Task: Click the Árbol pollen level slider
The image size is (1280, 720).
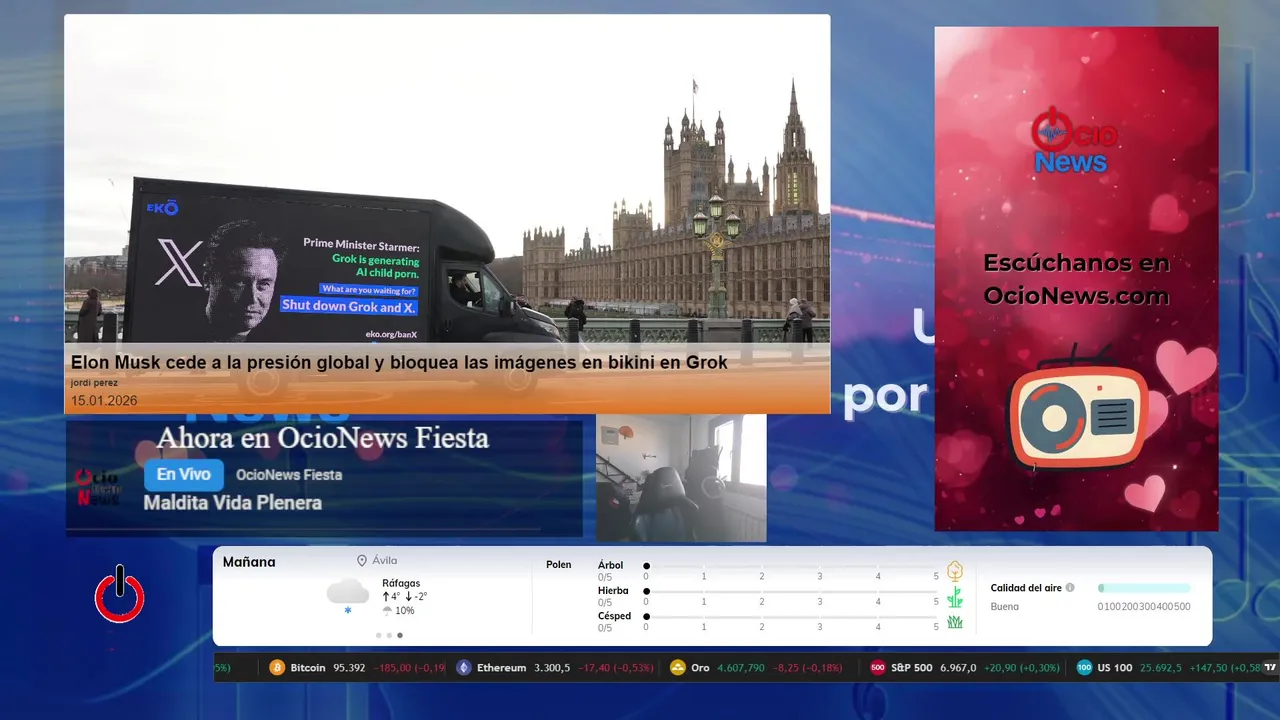Action: pyautogui.click(x=791, y=566)
